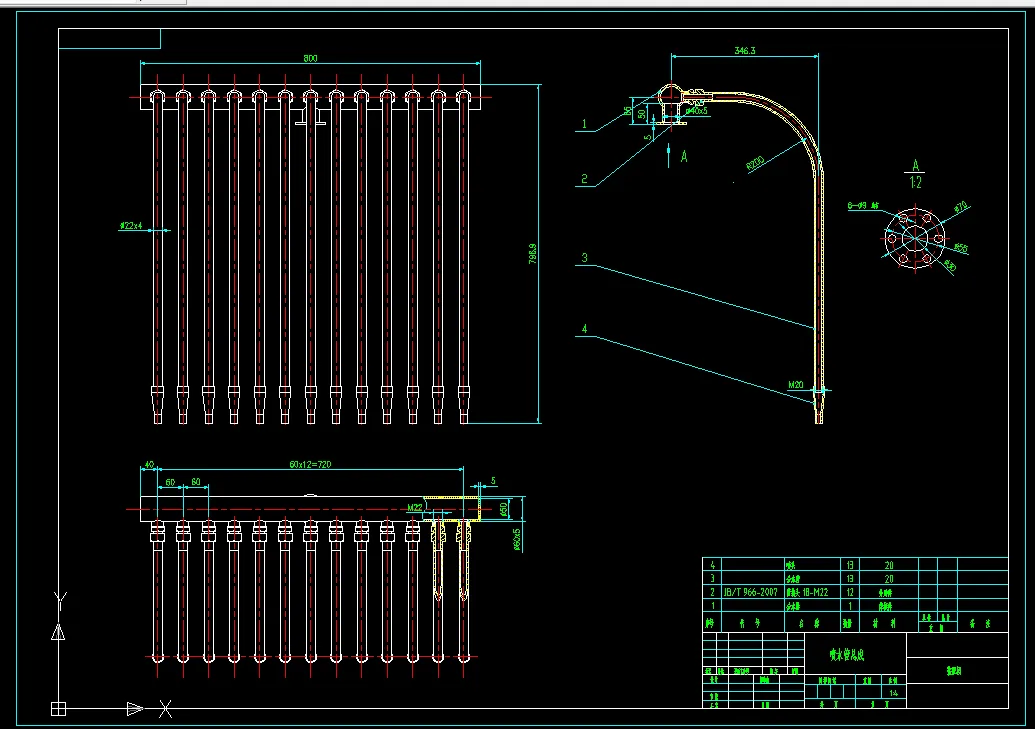Select the 800 width dimension text
1035x729 pixels.
tap(310, 59)
